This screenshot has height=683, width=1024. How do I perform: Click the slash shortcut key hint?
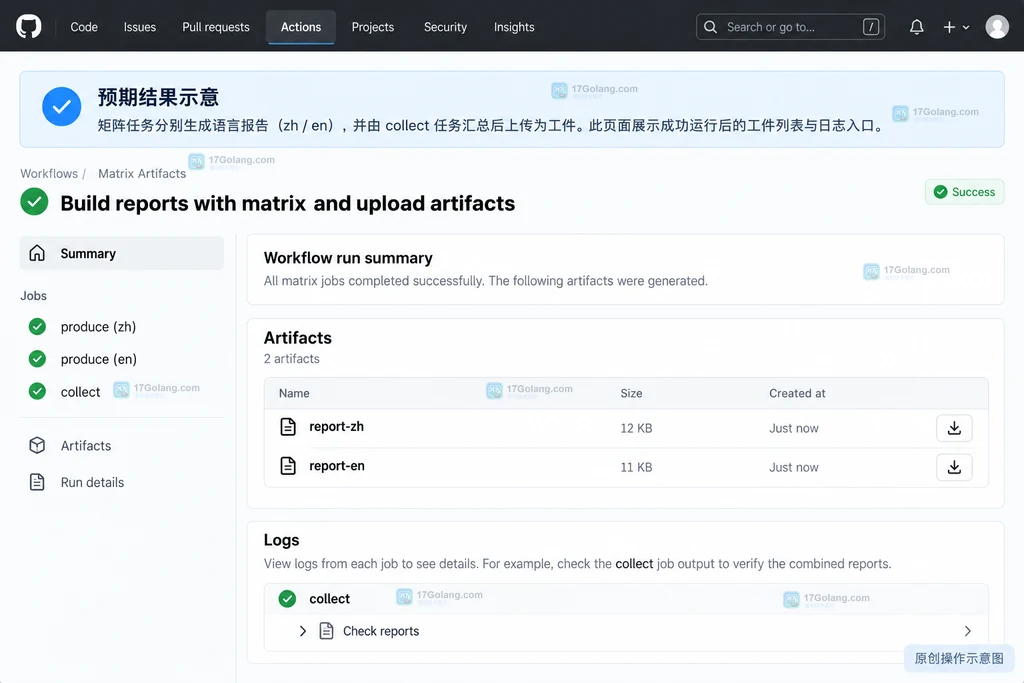tap(871, 27)
